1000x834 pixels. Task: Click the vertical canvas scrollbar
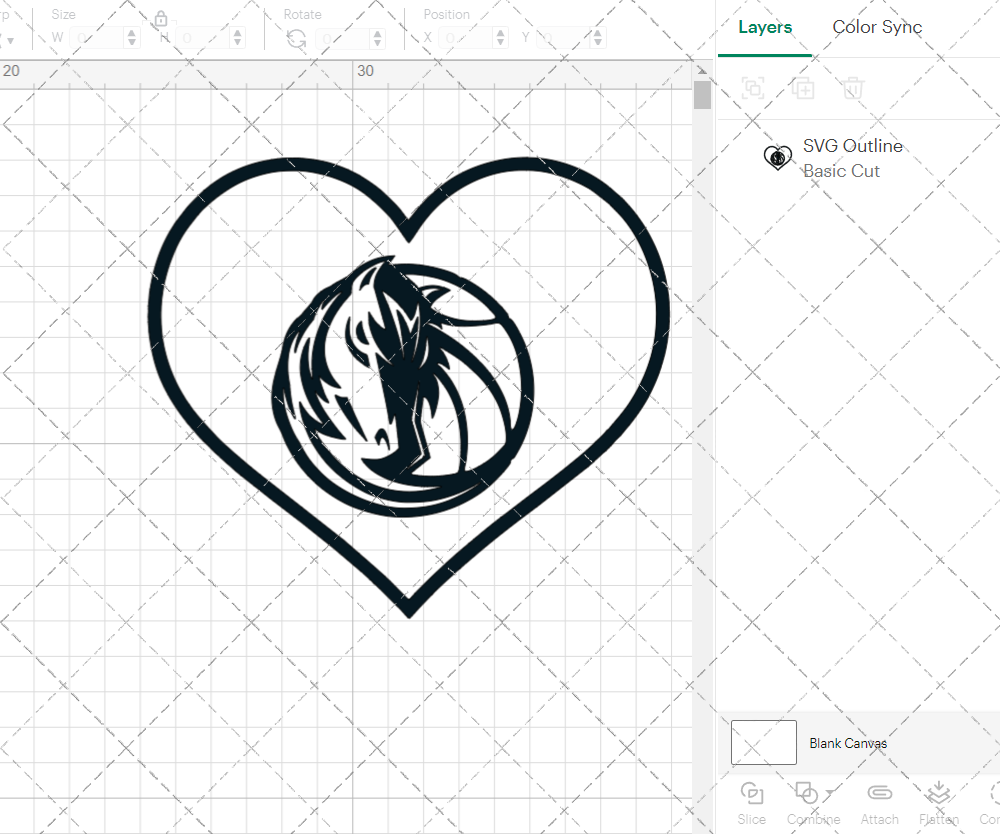(702, 95)
